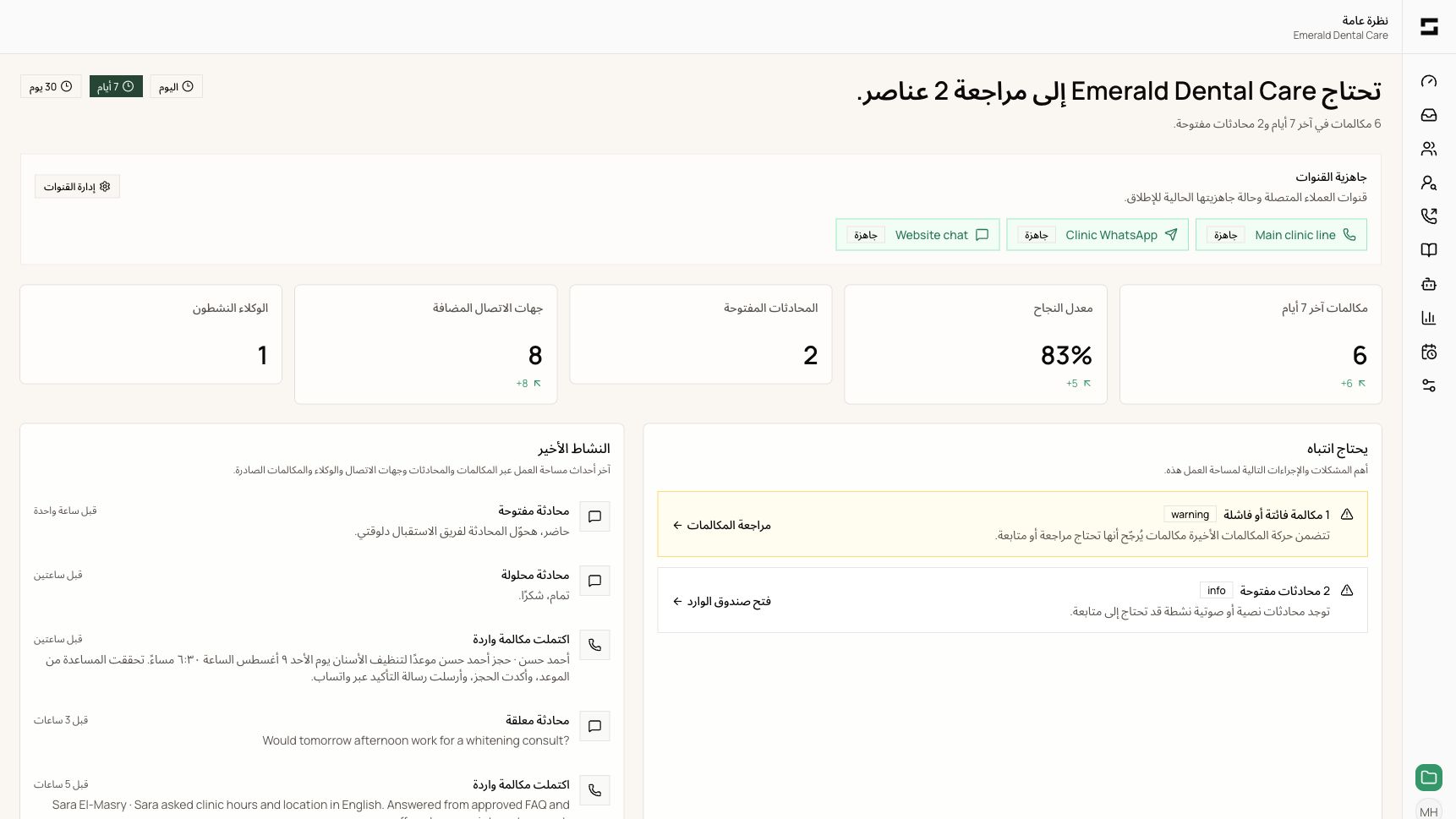Click phone icon beside Ahmed Hassan call activity
Screen dimensions: 1456x819
(x=595, y=645)
